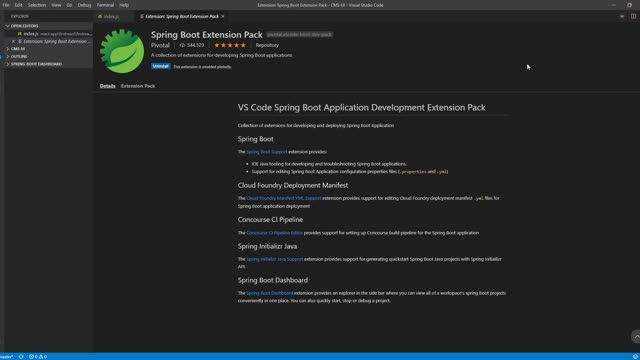Switch to the Extension Pack tab
This screenshot has height=360, width=640.
coord(138,86)
